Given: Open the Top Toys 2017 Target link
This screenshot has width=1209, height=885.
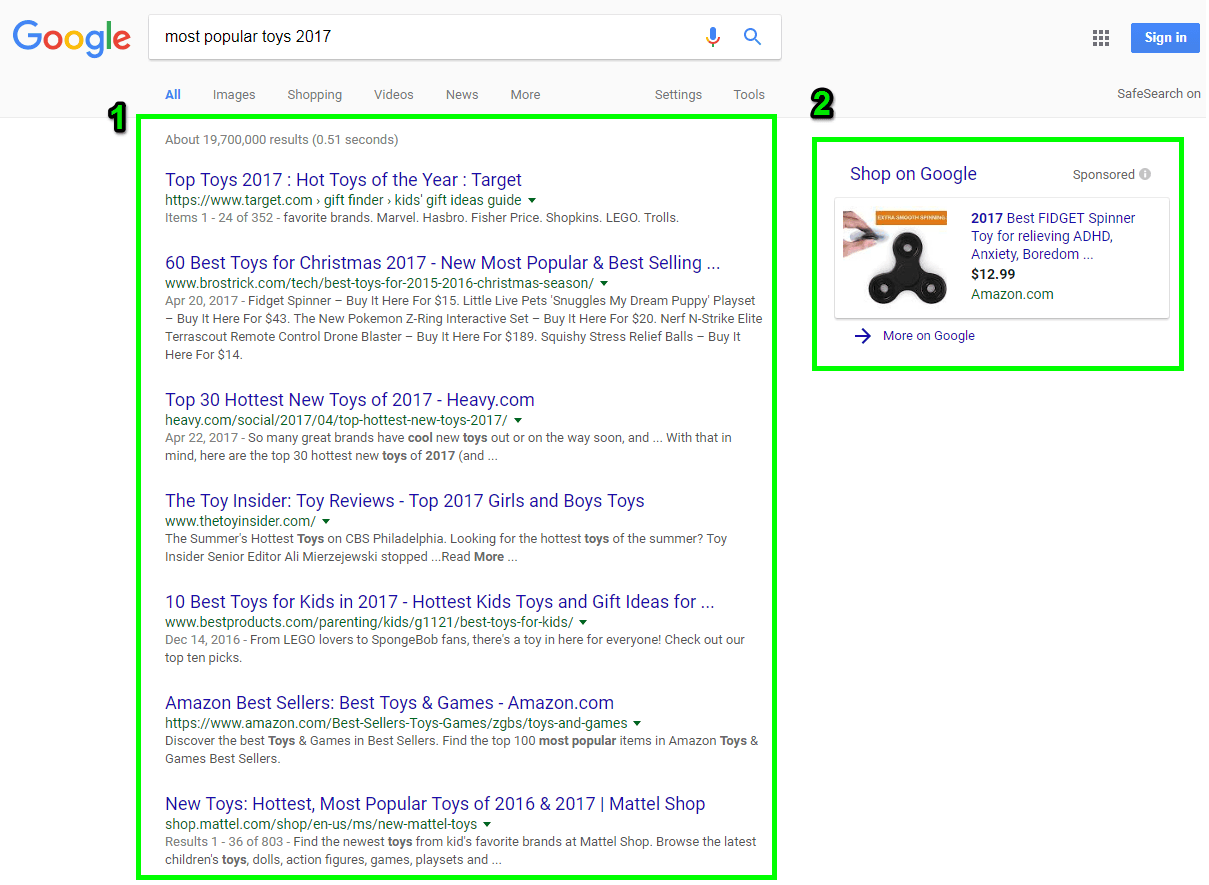Looking at the screenshot, I should [x=343, y=180].
